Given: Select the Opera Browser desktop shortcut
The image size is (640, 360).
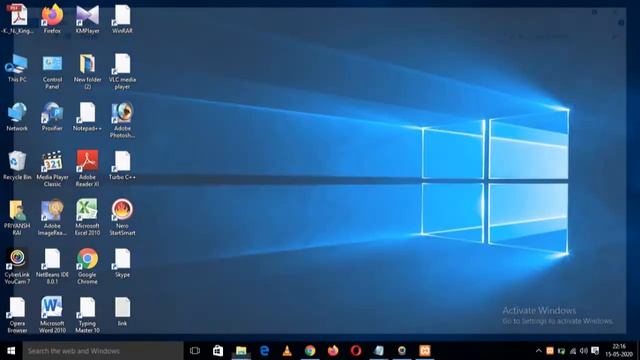Looking at the screenshot, I should click(17, 315).
